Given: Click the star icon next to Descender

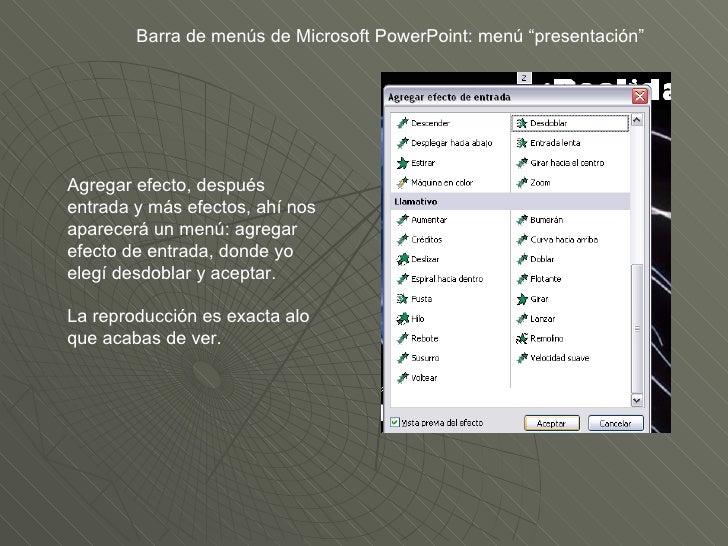Looking at the screenshot, I should coord(403,123).
